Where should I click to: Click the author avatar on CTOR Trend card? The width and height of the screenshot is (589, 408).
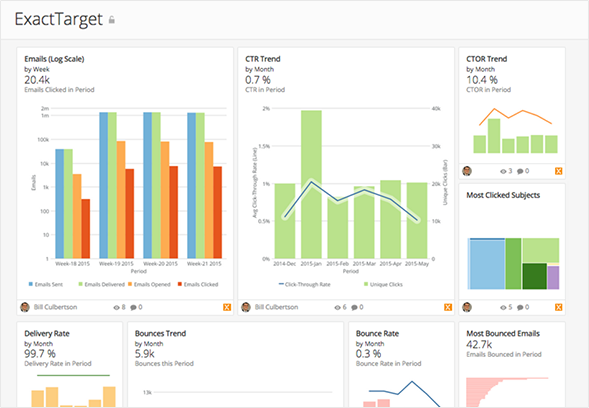coord(467,171)
